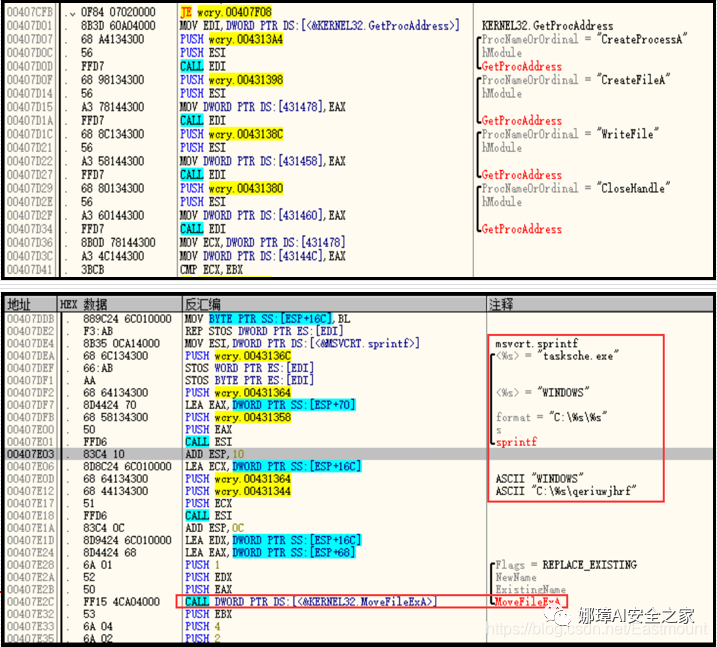Click the CMP ECX,EBX instruction
717x647 pixels.
211,270
